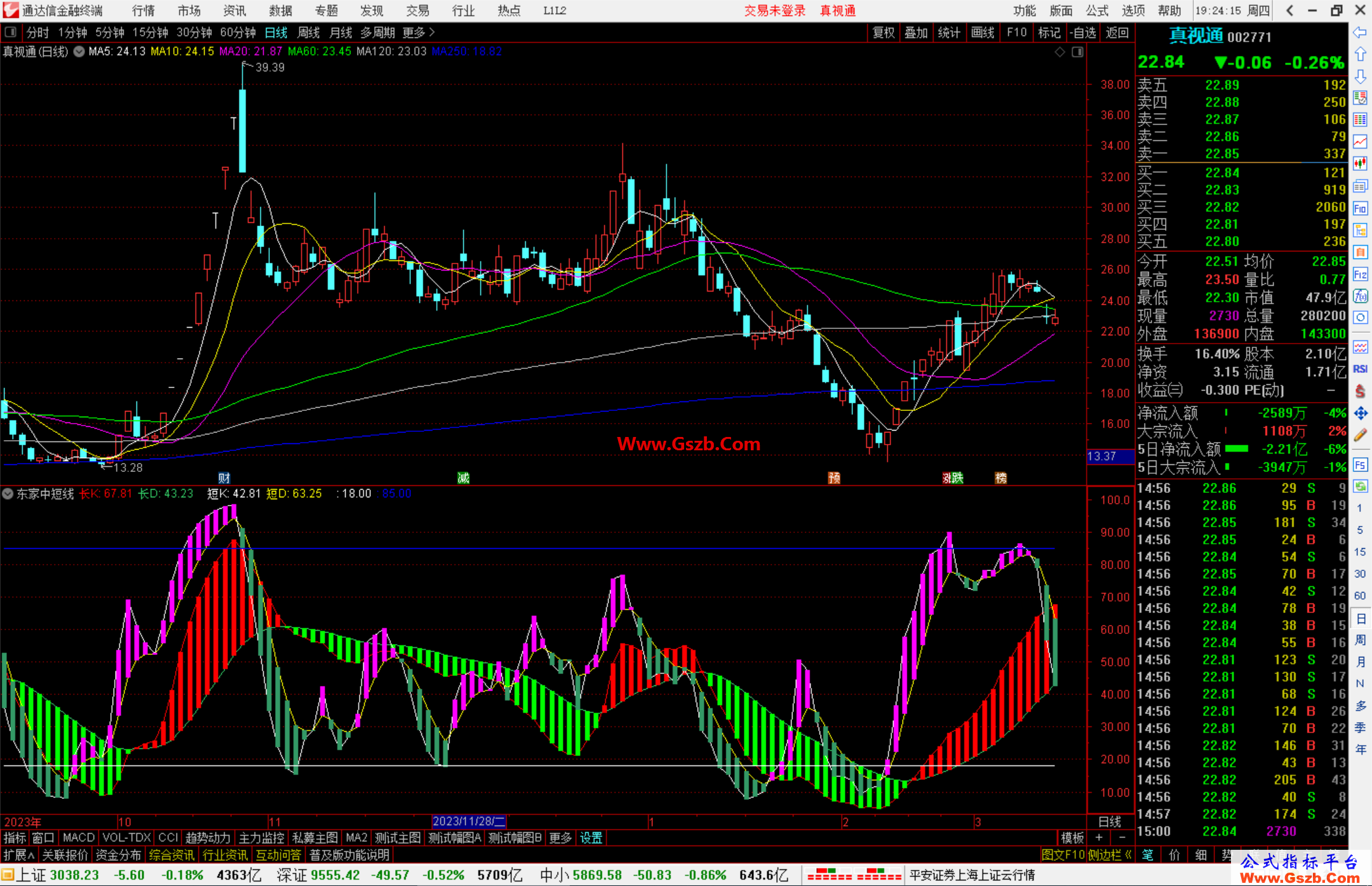Expand 更多 indicators in bottom indicator bar
This screenshot has height=886, width=1372.
560,838
